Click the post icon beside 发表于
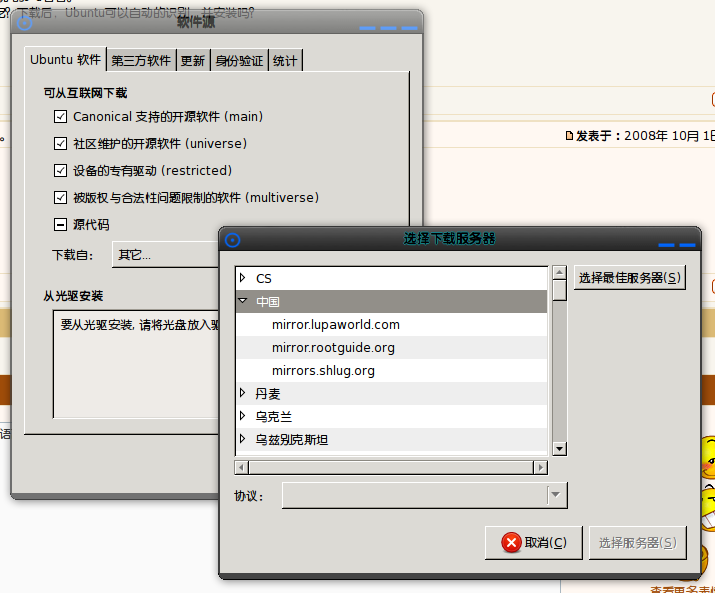This screenshot has height=593, width=715. tap(569, 136)
